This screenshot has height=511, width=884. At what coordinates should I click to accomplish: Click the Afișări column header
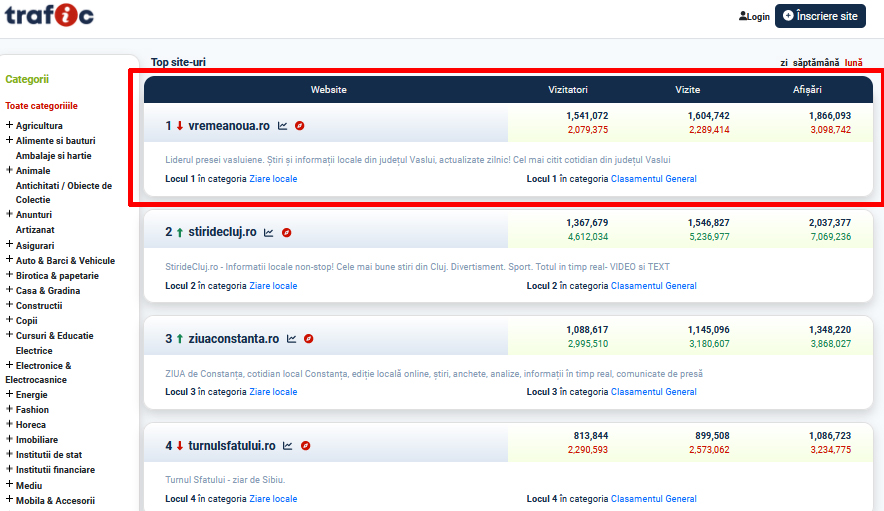[x=807, y=90]
